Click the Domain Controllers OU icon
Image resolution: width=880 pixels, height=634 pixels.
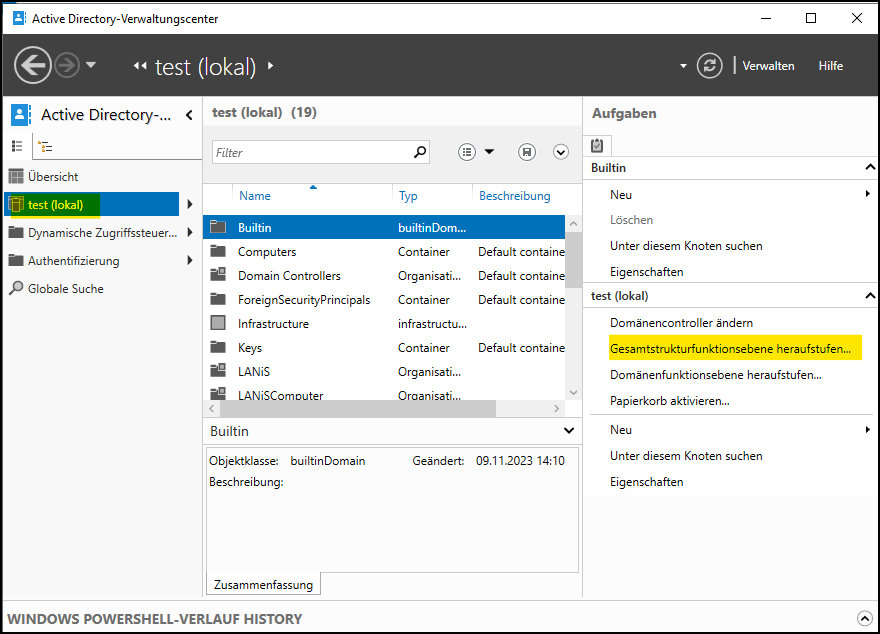pos(218,275)
